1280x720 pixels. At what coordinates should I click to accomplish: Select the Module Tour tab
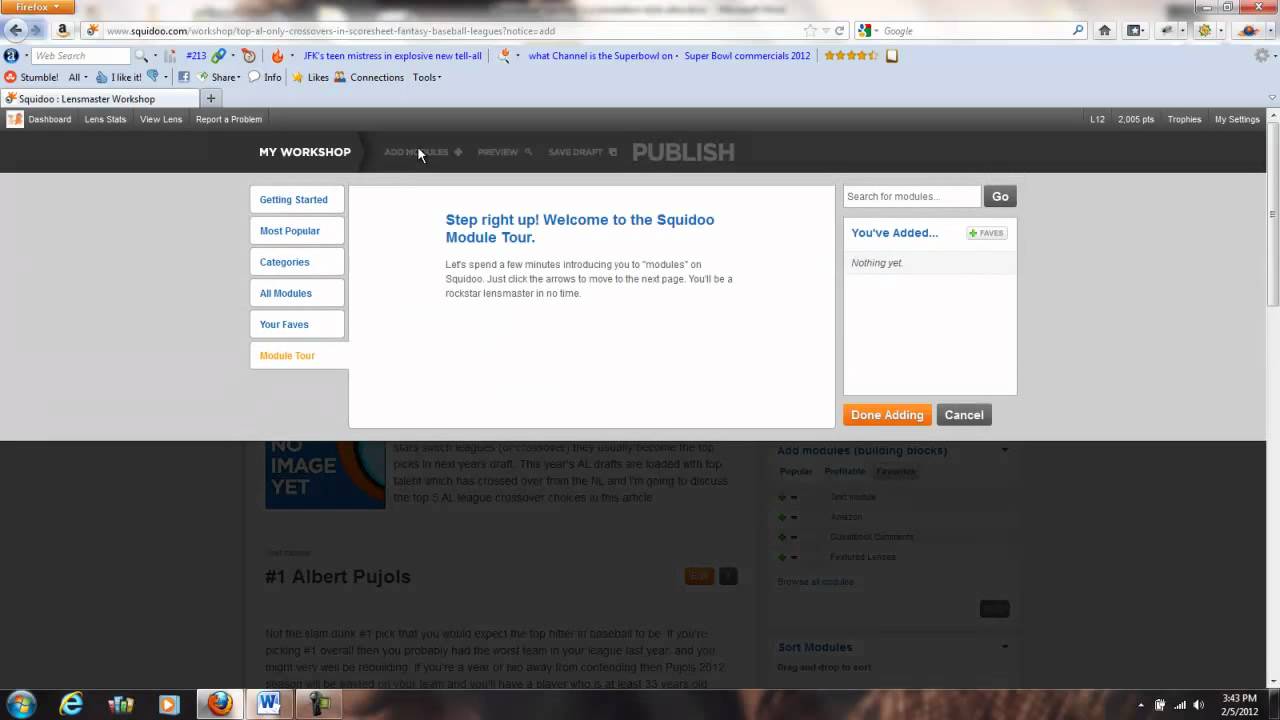coord(299,356)
